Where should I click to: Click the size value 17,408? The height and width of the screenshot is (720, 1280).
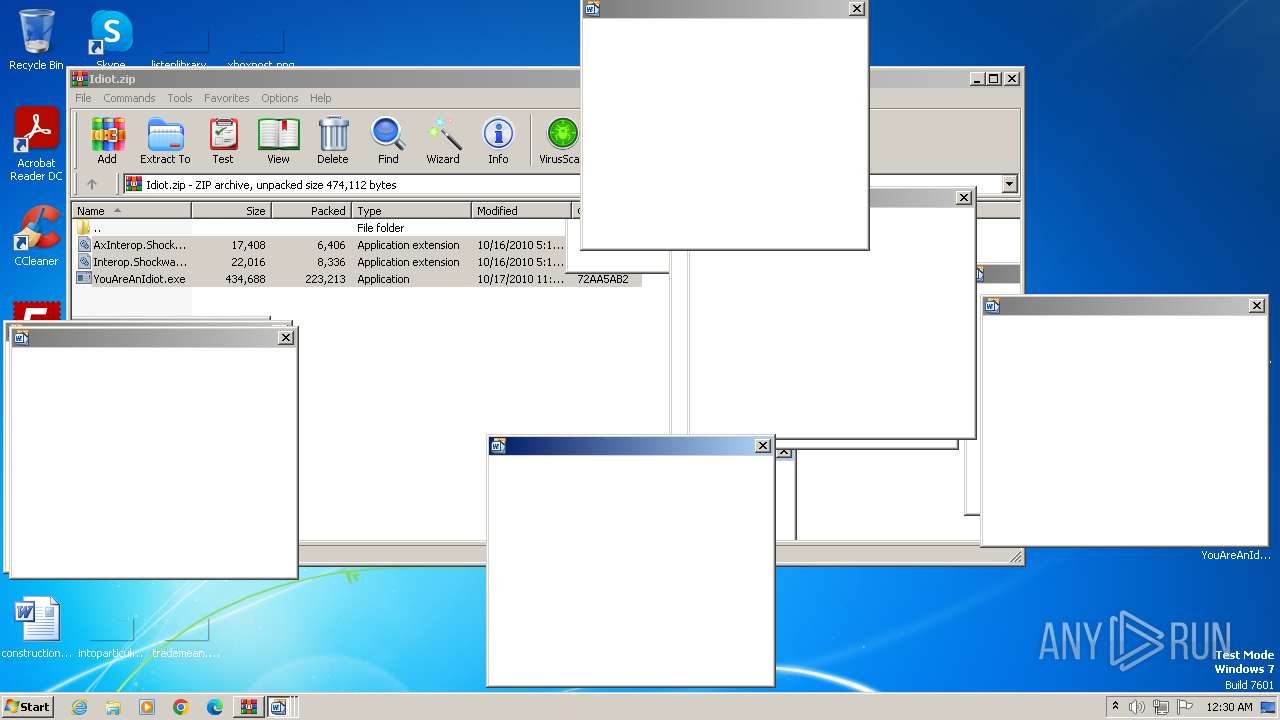[248, 245]
